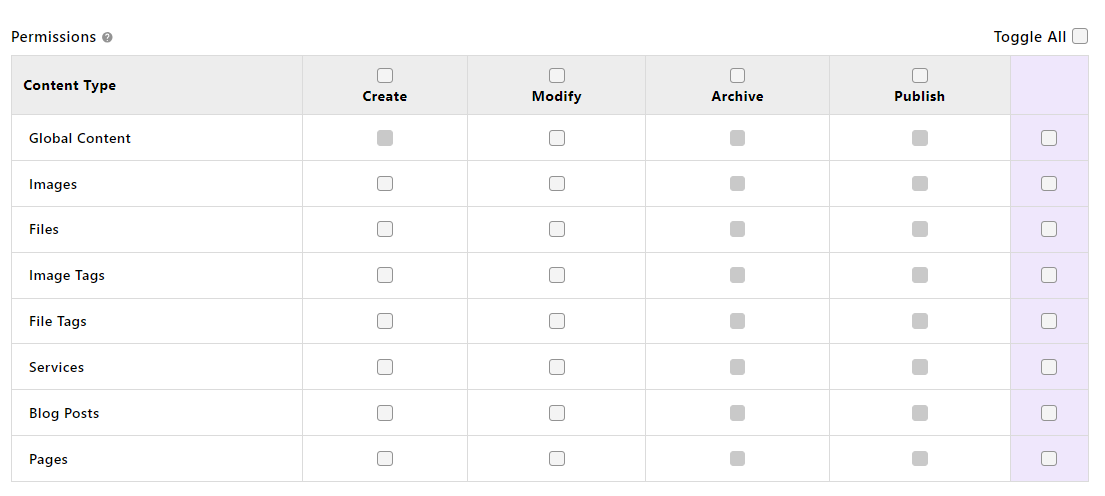
Task: Toggle the whole Files row checkbox
Action: pos(1049,230)
